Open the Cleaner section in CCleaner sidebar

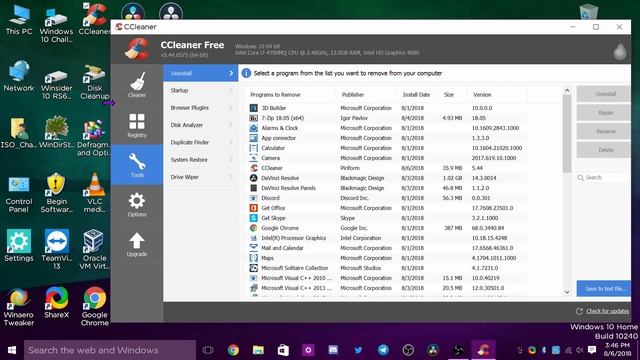click(x=137, y=84)
